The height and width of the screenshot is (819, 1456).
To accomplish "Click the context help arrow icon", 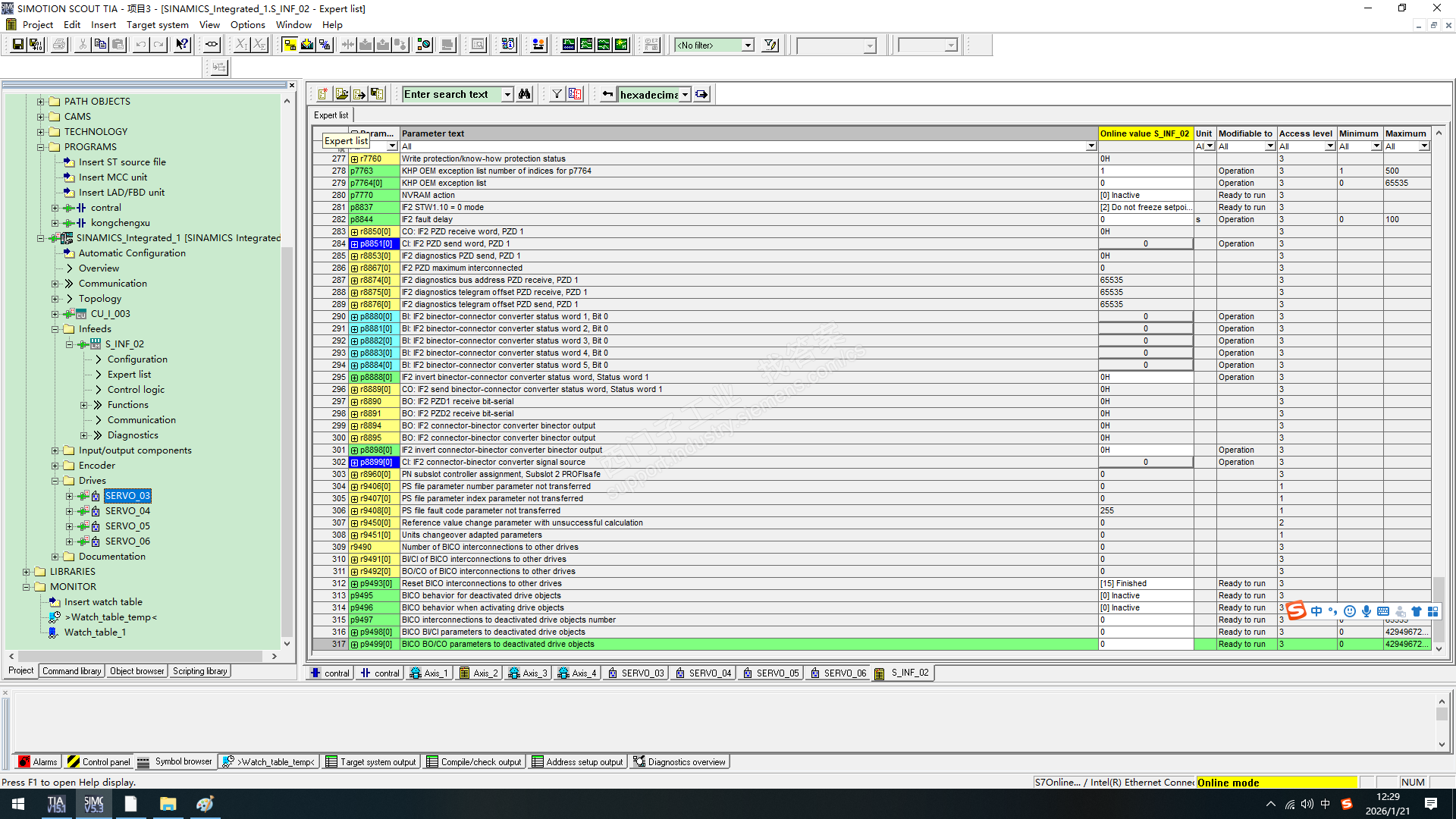I will pos(182,45).
